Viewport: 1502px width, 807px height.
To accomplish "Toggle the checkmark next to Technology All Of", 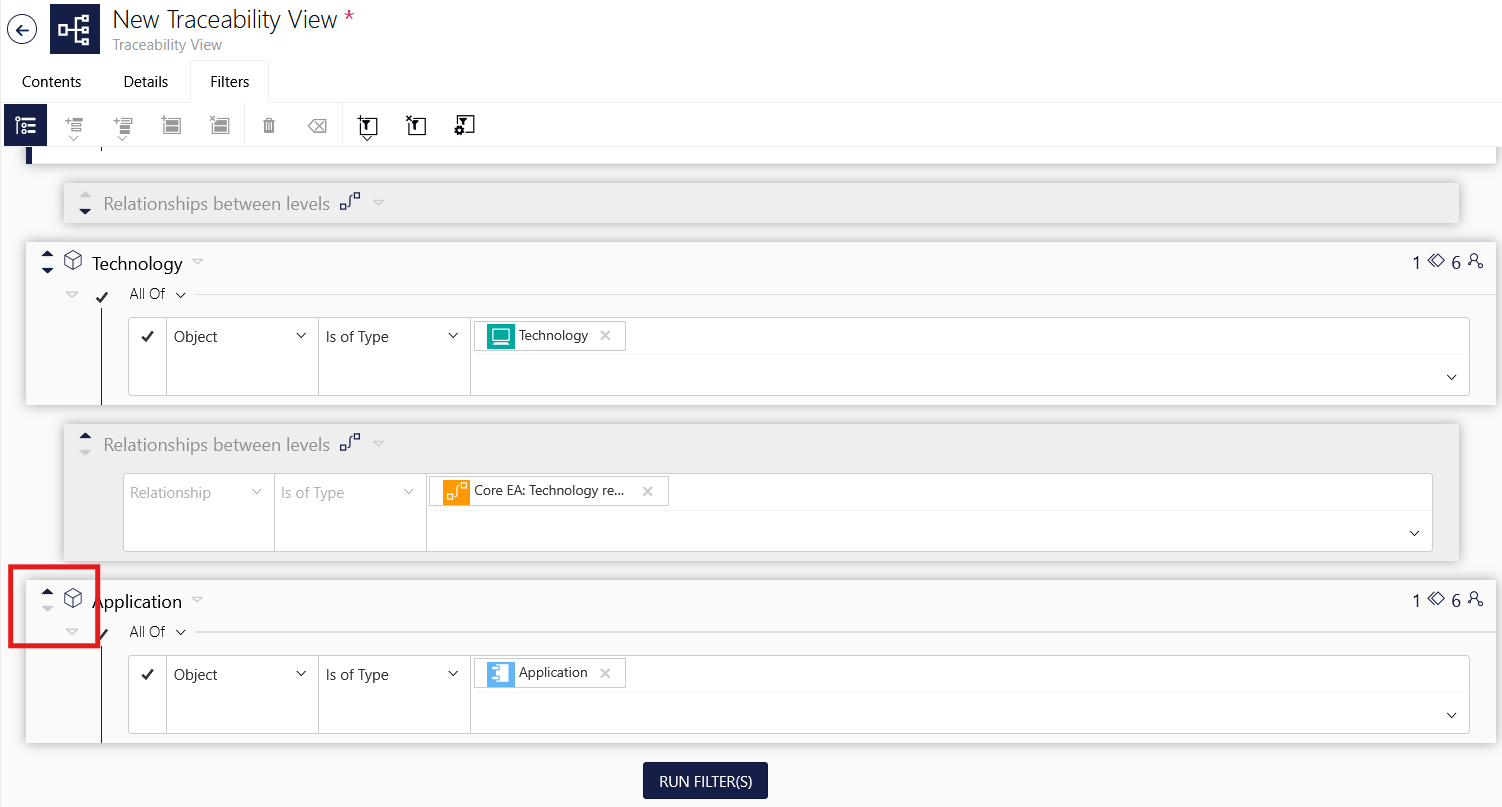I will click(101, 297).
